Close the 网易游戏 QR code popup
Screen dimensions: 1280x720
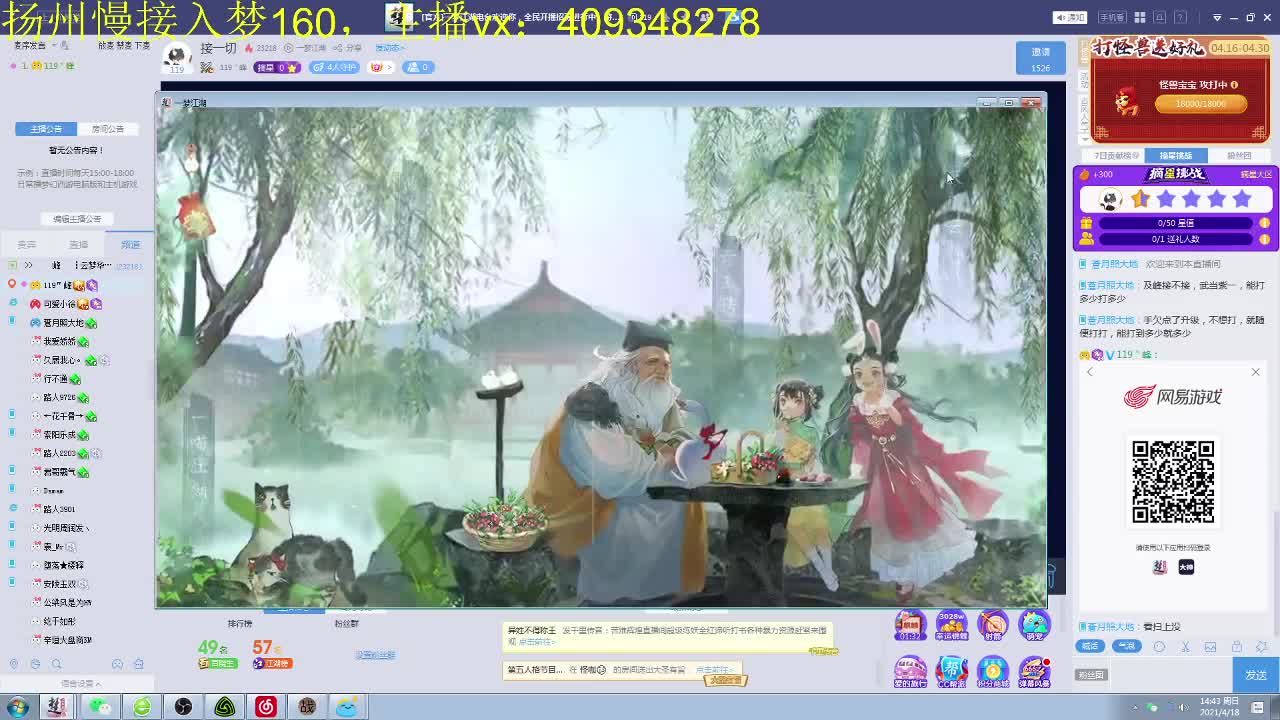[x=1256, y=372]
